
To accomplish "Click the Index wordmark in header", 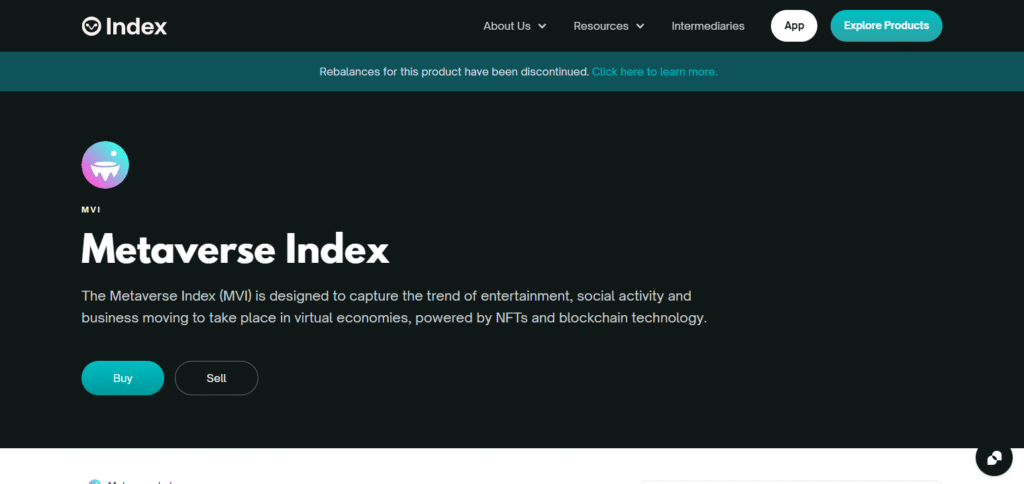I will click(x=137, y=26).
